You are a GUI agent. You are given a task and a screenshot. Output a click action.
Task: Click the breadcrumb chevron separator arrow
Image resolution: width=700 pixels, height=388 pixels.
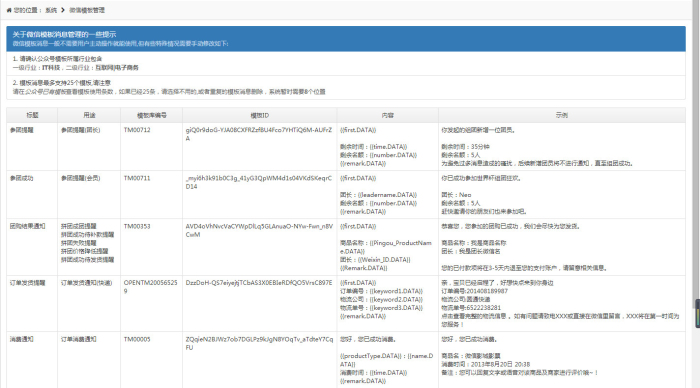pos(63,10)
